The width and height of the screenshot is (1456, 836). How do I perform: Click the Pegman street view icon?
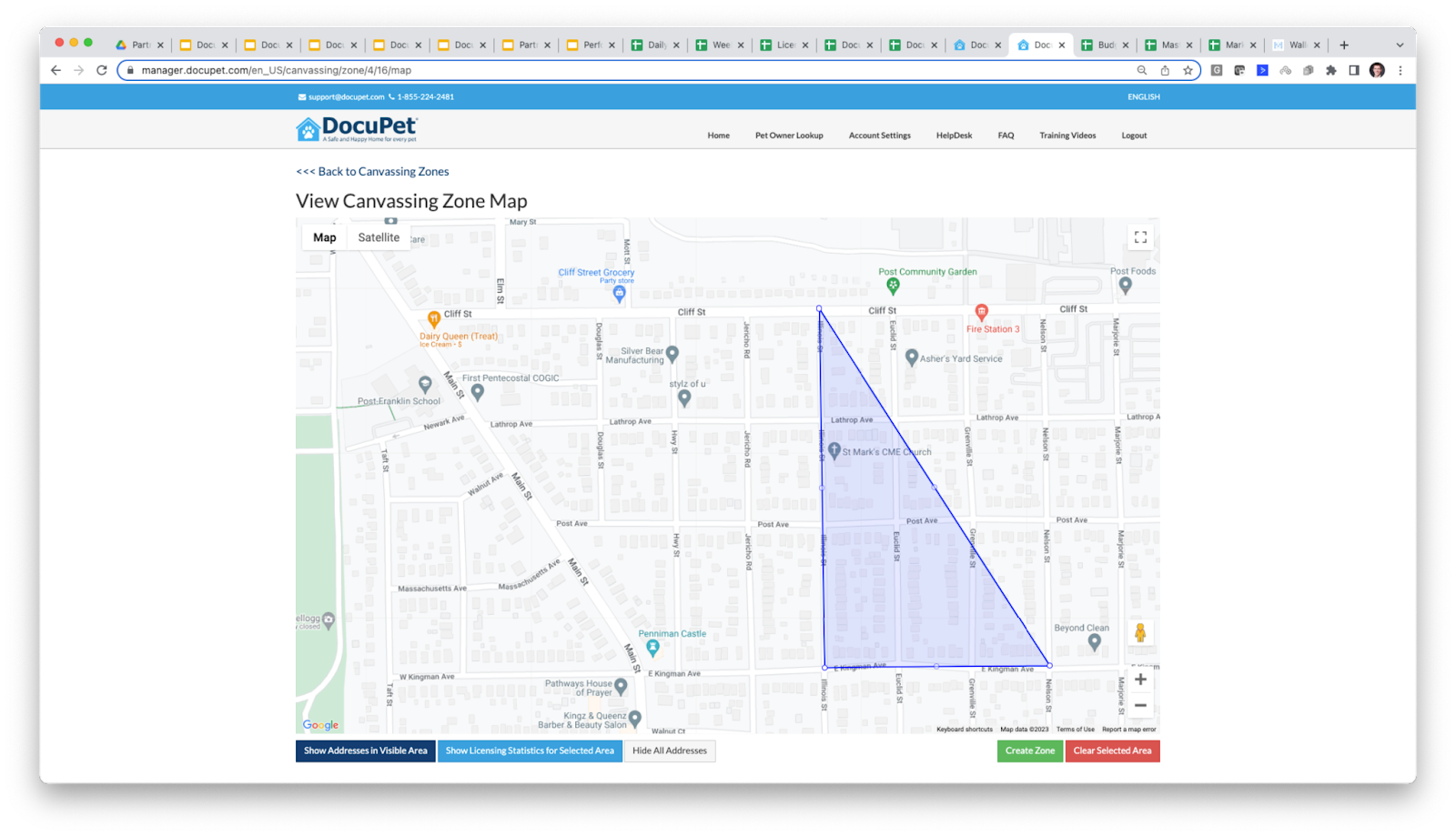coord(1140,631)
